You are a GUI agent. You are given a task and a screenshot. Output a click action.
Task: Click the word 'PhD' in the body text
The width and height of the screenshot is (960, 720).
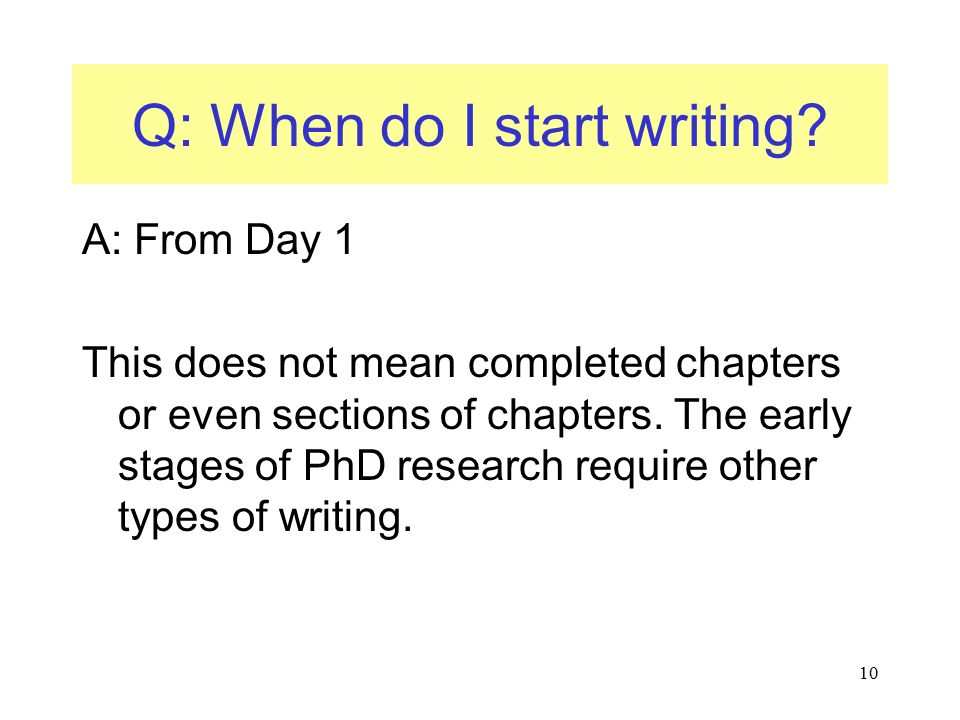[344, 466]
